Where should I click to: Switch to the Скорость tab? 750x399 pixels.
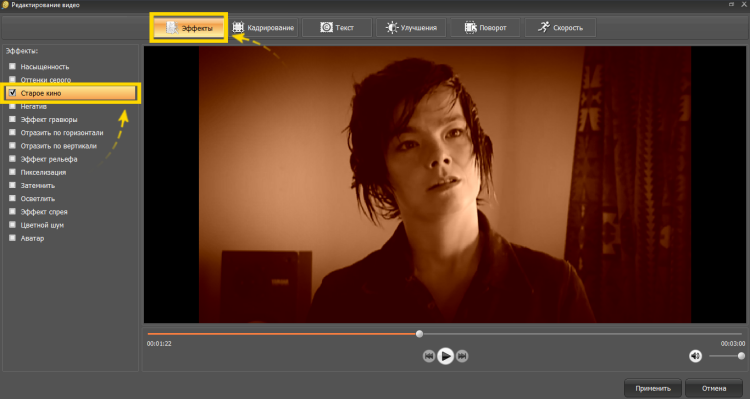[x=560, y=28]
